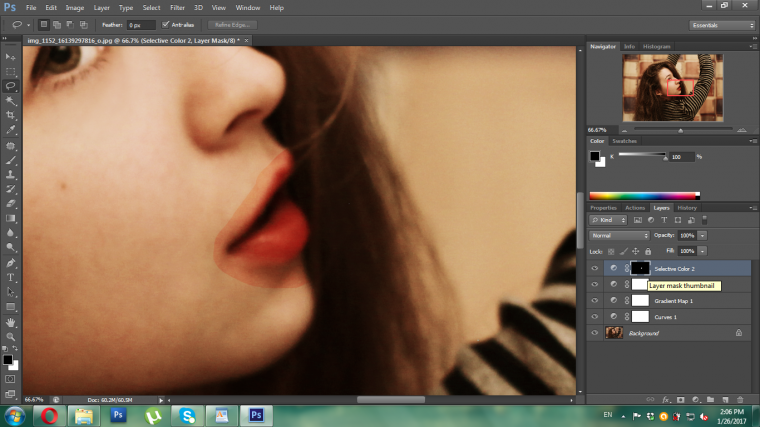Toggle Lock position icon
Image resolution: width=760 pixels, height=427 pixels.
pyautogui.click(x=635, y=251)
